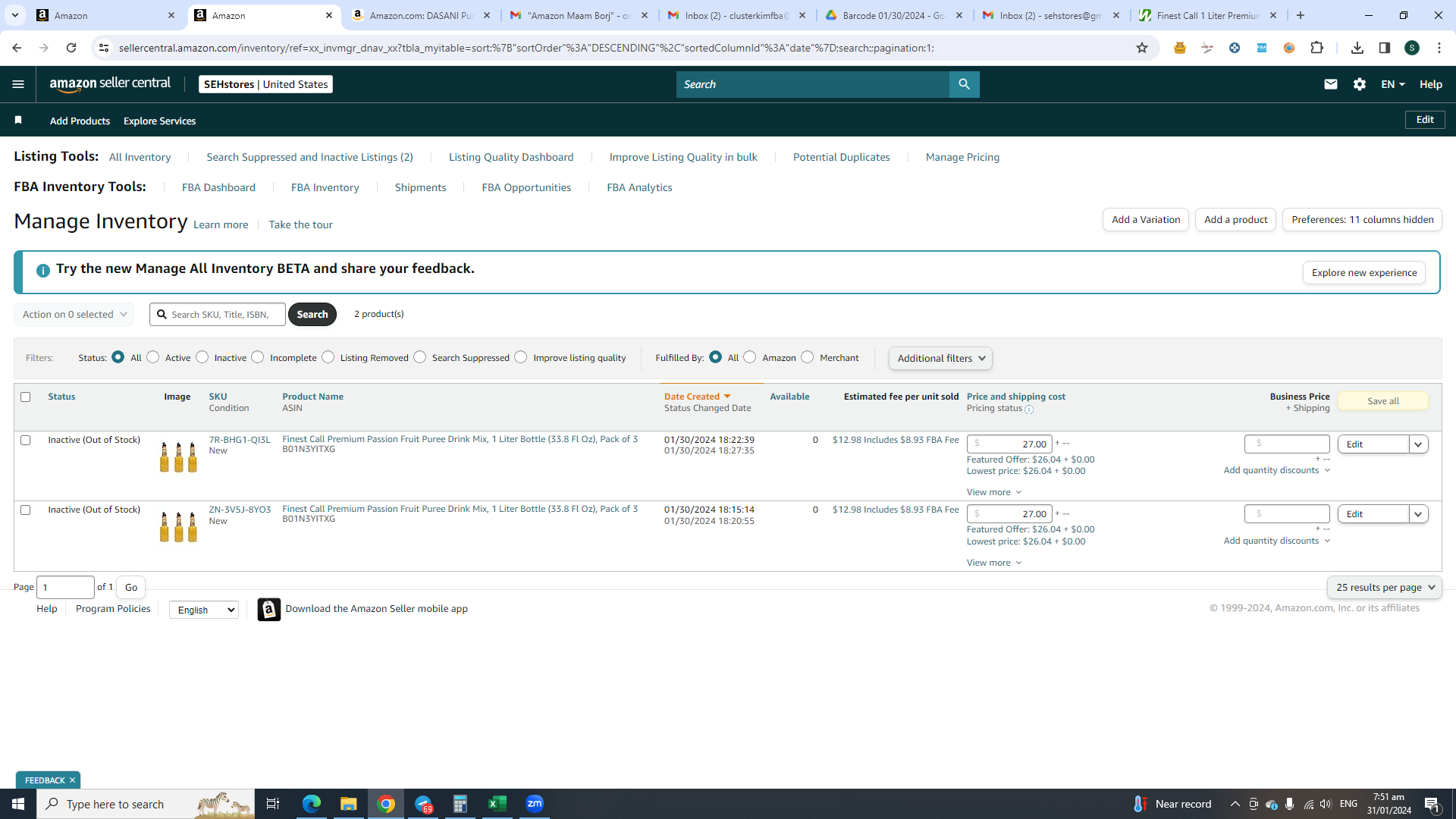Viewport: 1456px width, 819px height.
Task: Select the Listing Removed status filter
Action: 328,357
